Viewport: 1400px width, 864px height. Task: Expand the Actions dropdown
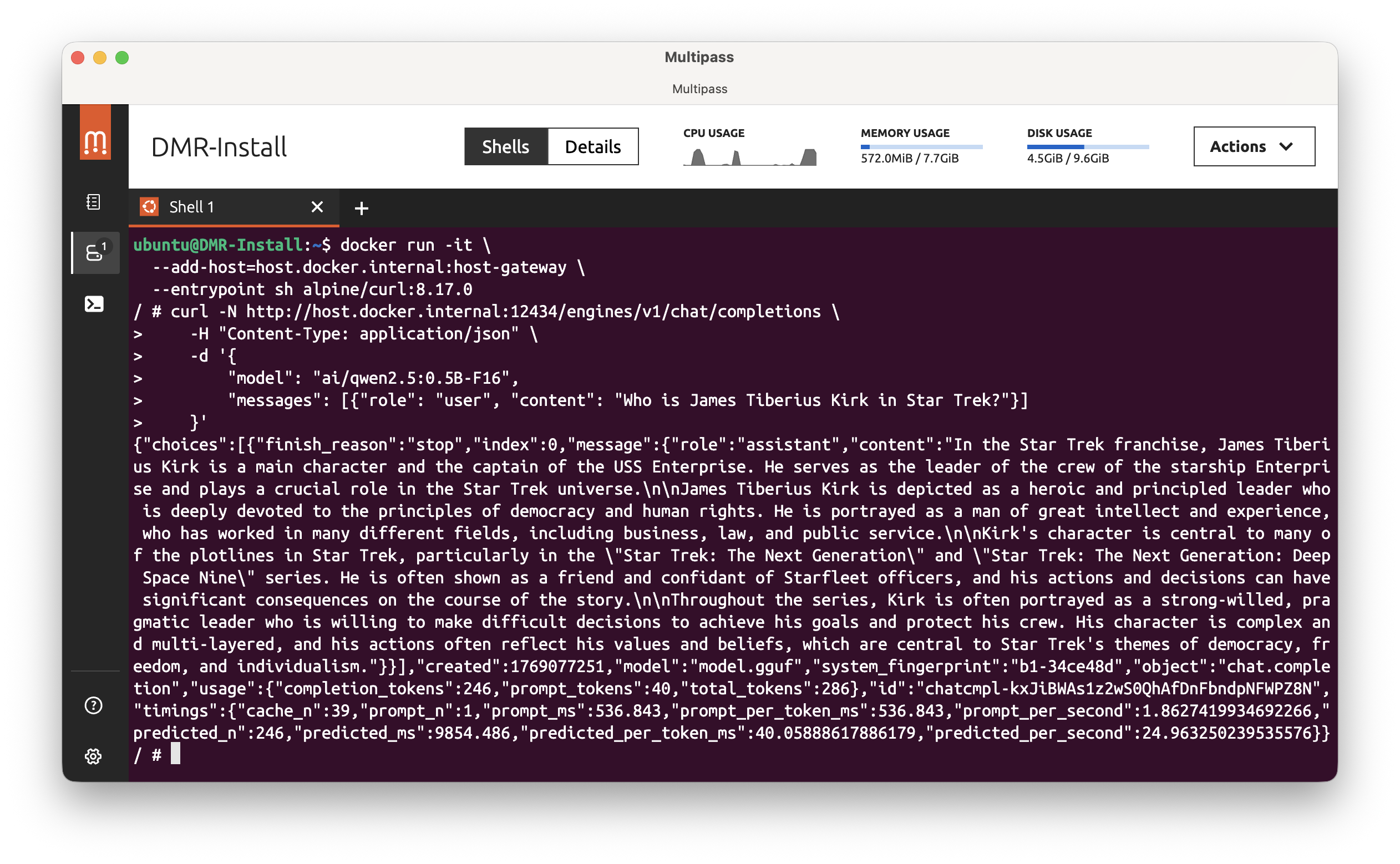coord(1253,147)
